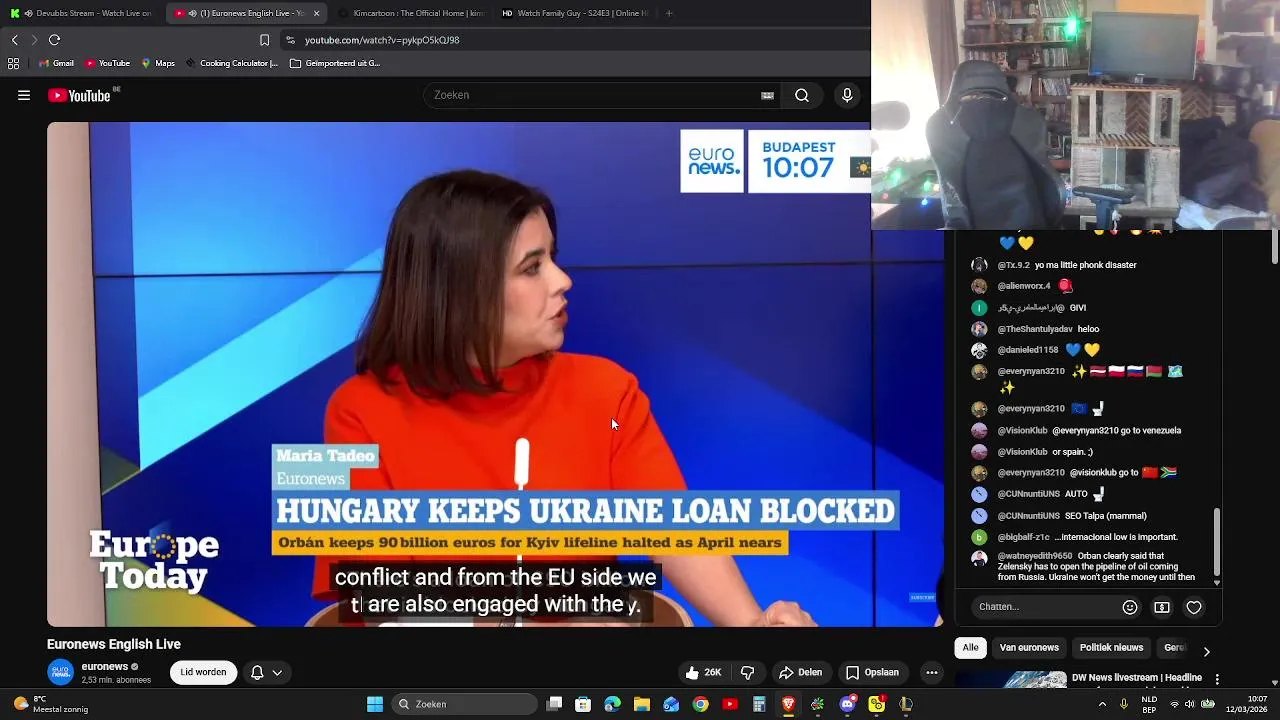Viewport: 1280px width, 720px height.
Task: Open the NLD language input switcher
Action: (x=1149, y=704)
